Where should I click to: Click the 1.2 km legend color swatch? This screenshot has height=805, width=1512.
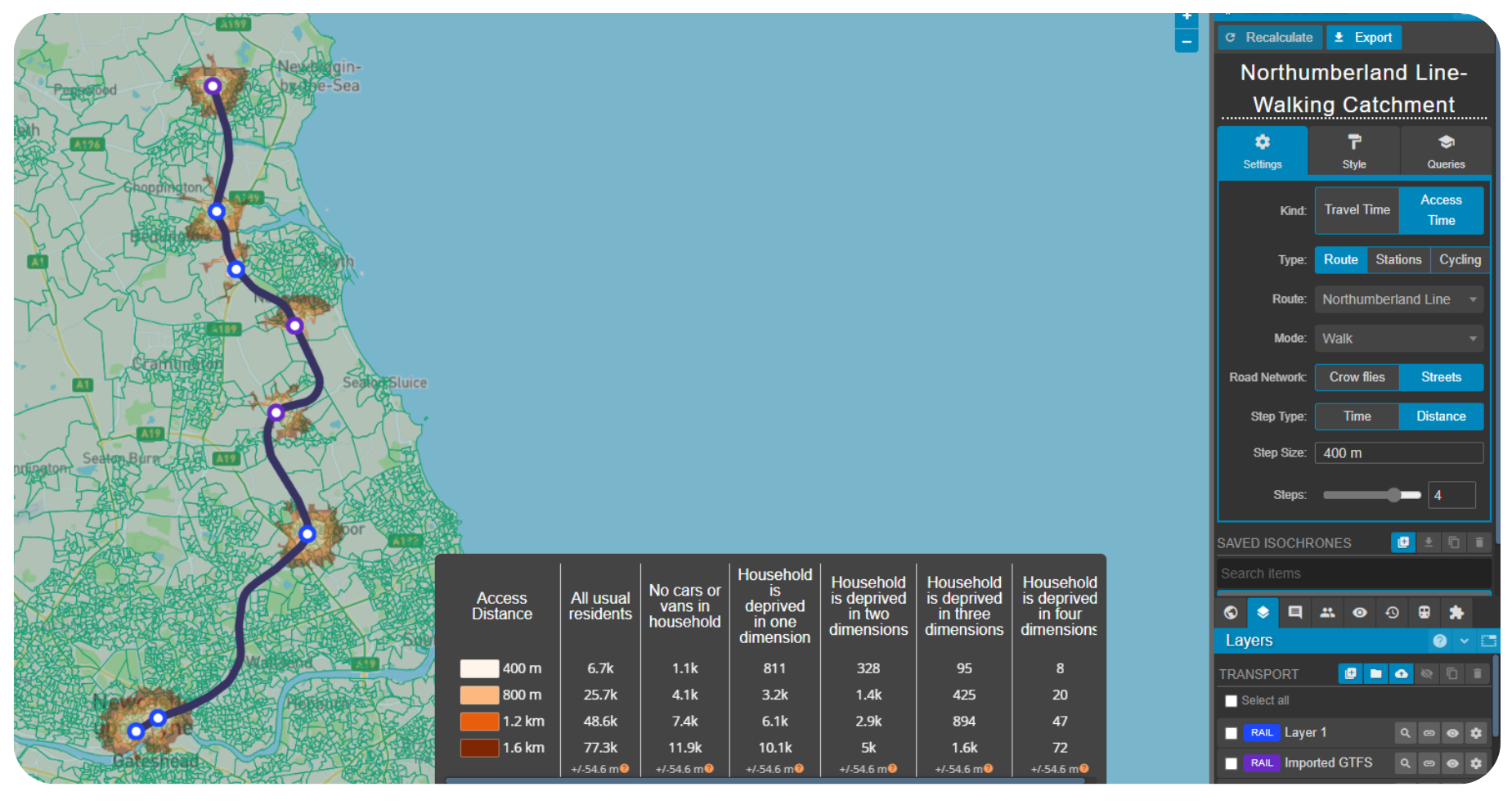click(479, 722)
